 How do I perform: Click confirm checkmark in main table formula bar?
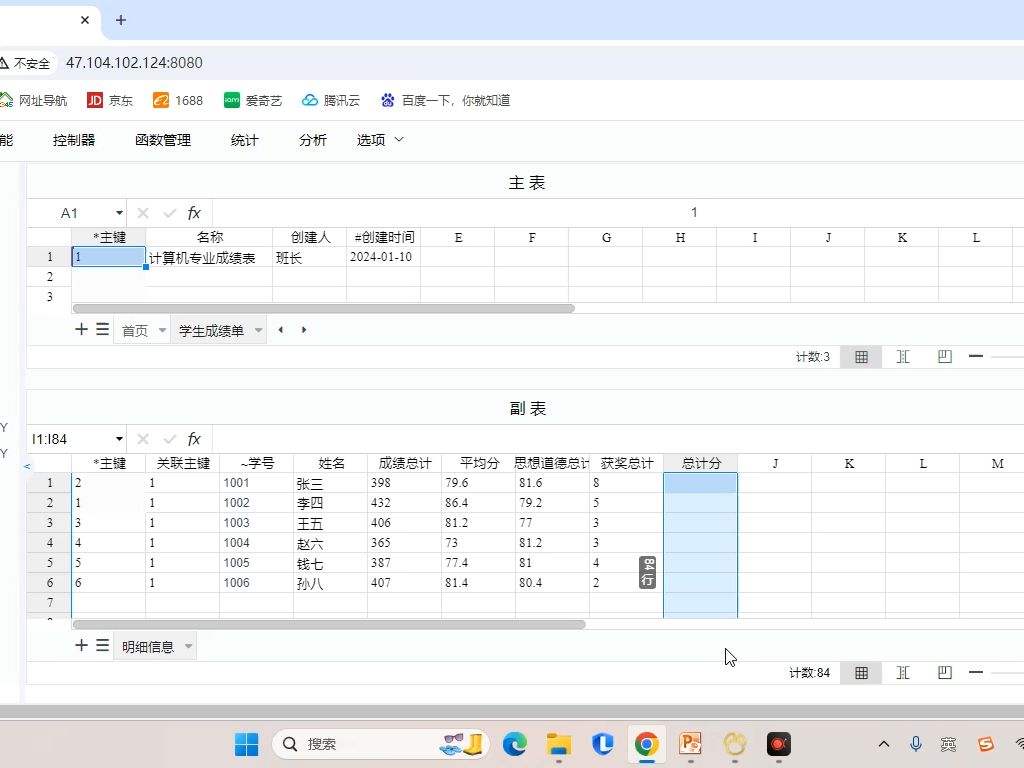click(170, 213)
